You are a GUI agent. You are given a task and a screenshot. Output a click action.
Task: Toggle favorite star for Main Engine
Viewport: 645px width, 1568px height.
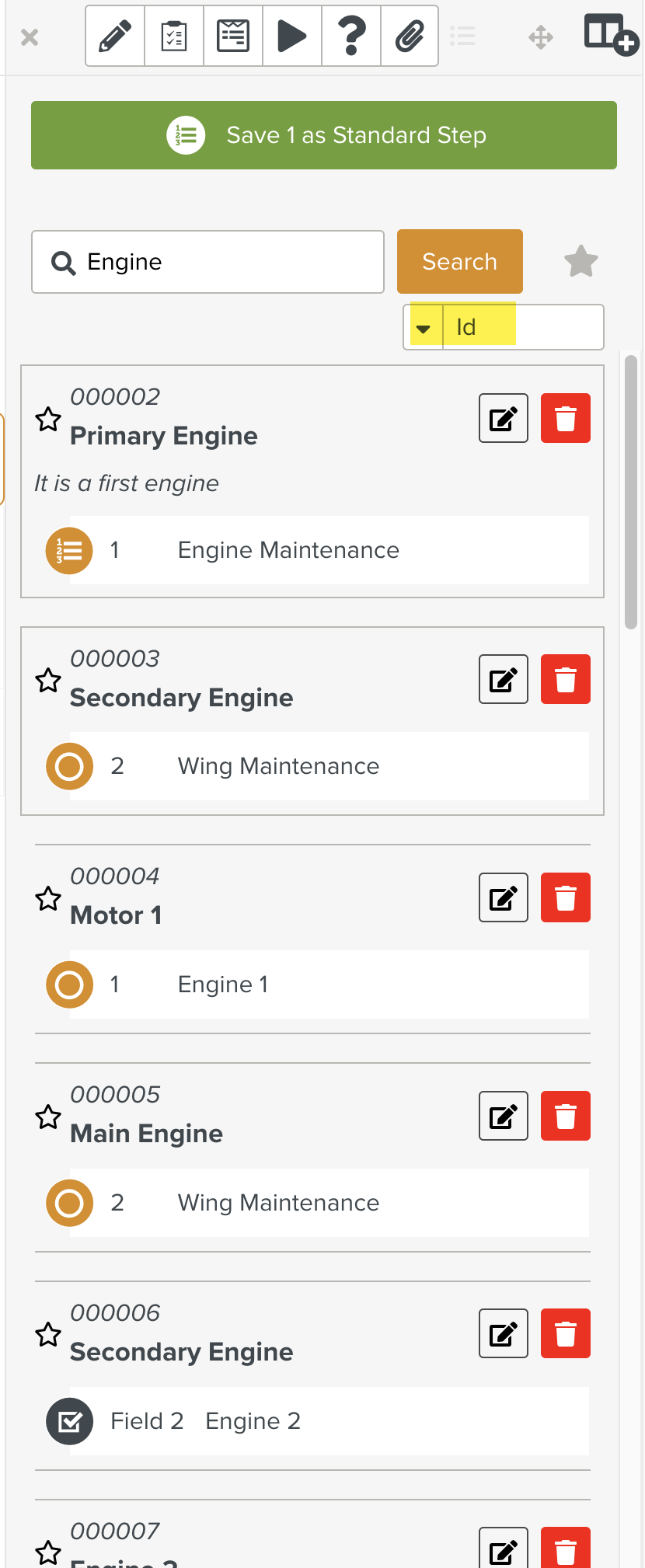coord(48,1117)
